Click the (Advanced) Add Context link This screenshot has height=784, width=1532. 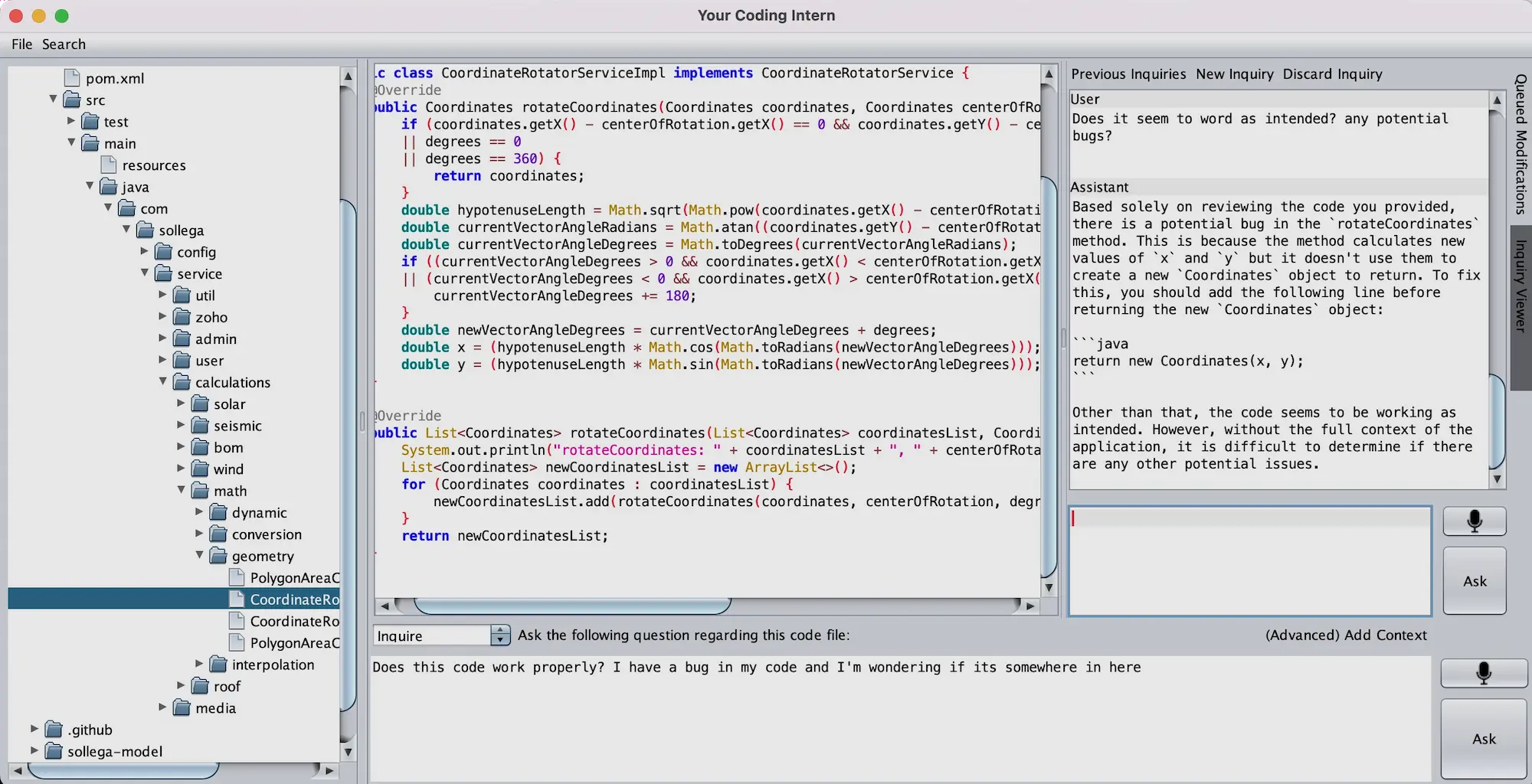click(x=1346, y=635)
